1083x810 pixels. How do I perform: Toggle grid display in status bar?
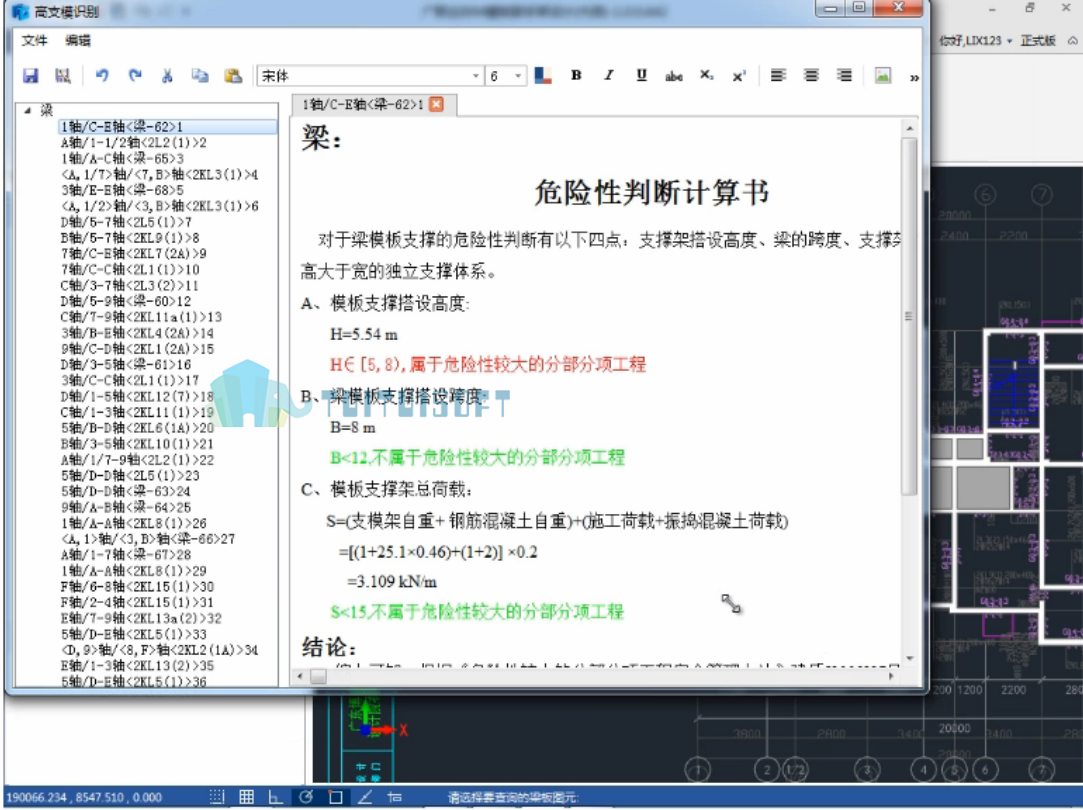[x=247, y=797]
